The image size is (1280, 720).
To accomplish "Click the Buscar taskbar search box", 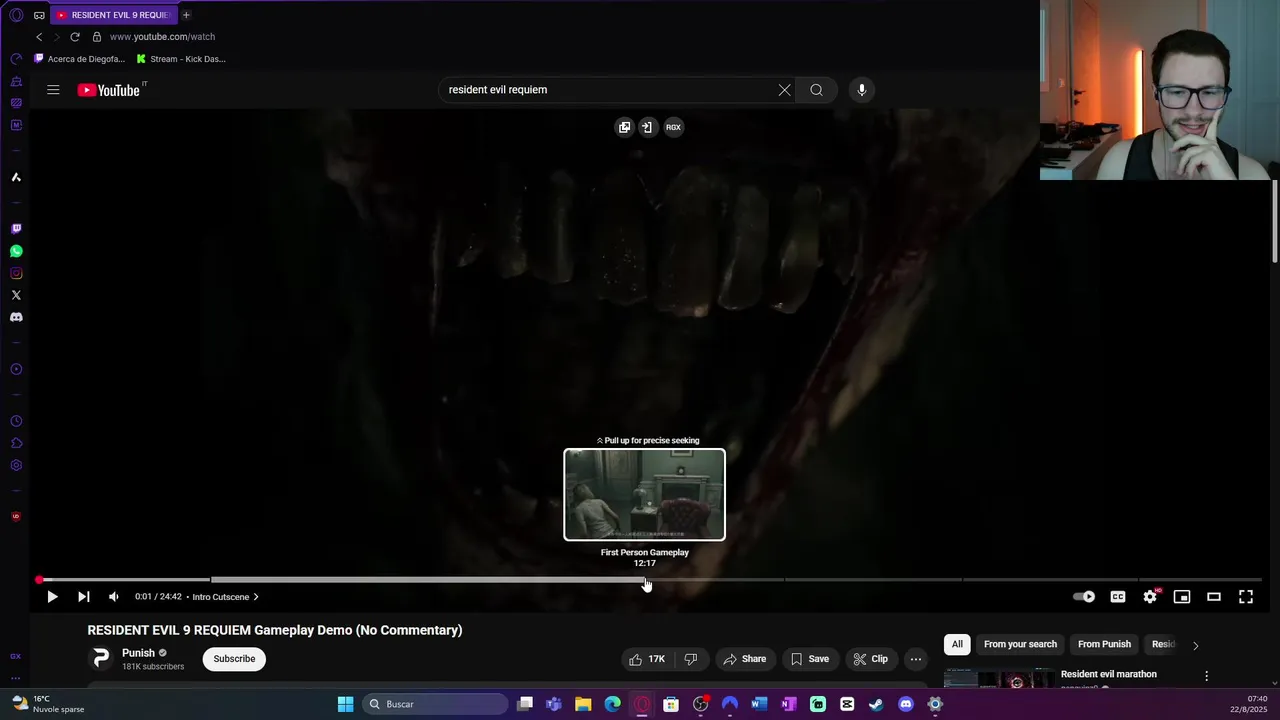I will [434, 704].
